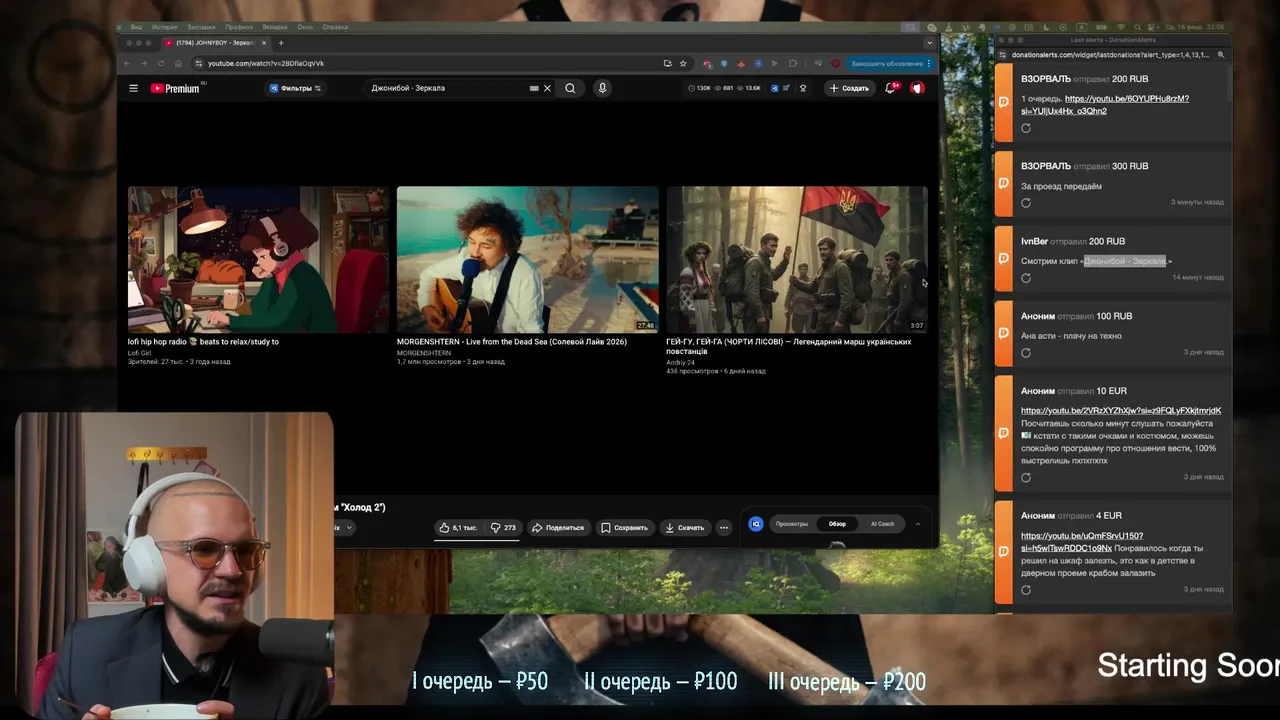Click the highlighted text Джонибой - Зеркала in donation

tap(1125, 261)
